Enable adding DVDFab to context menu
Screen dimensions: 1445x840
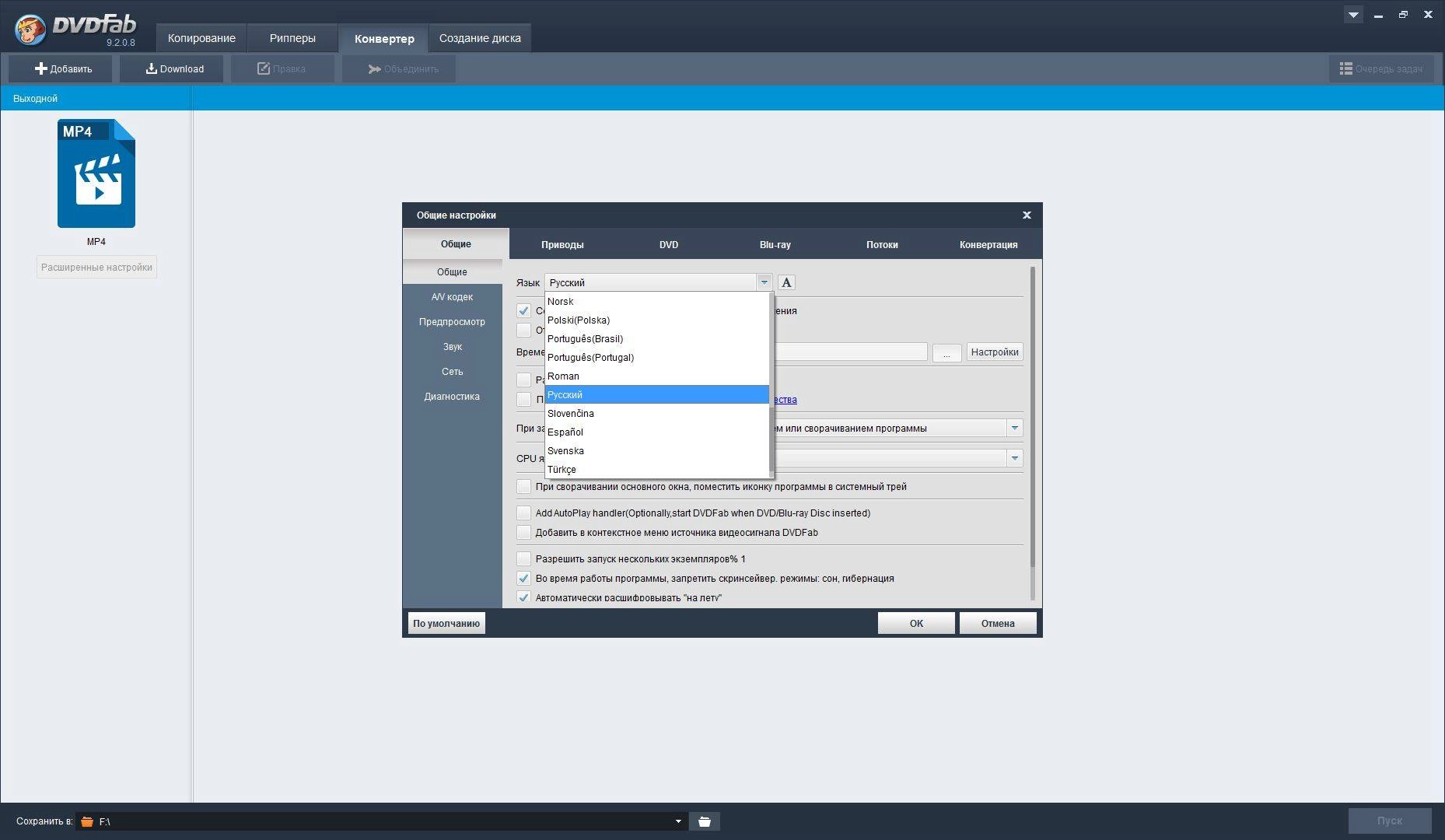pyautogui.click(x=524, y=533)
